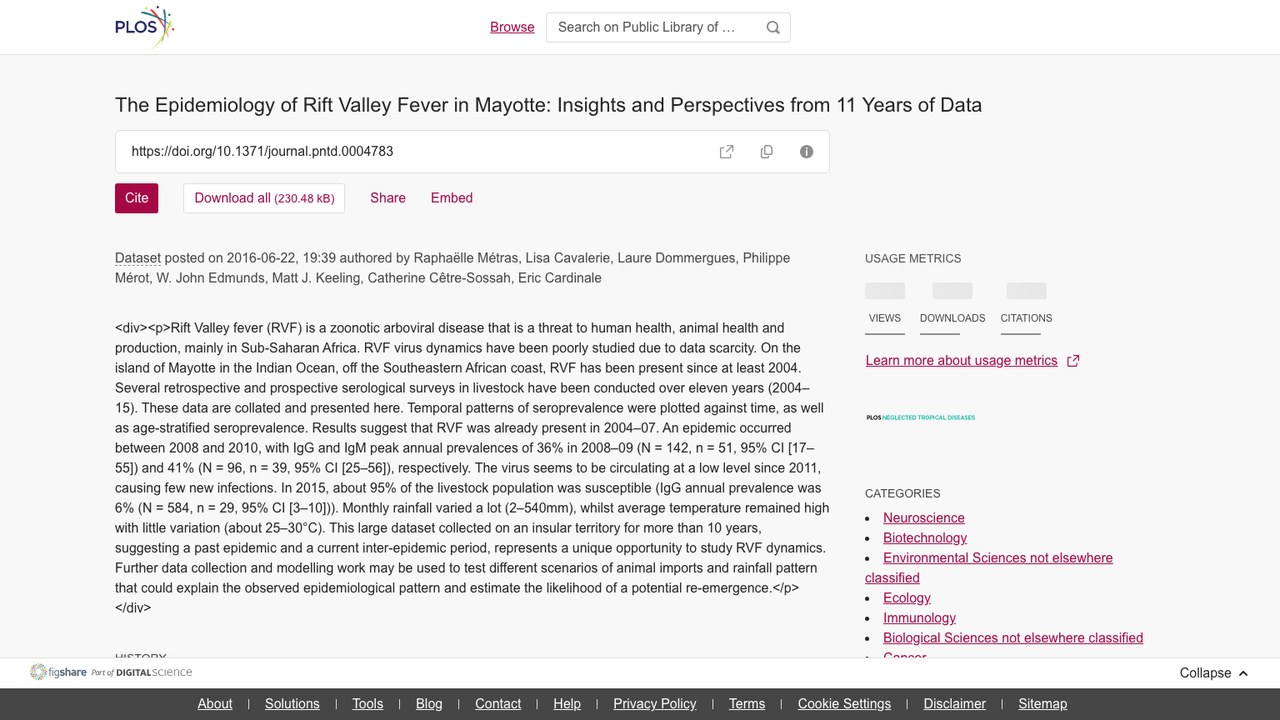1280x720 pixels.
Task: Open the Blog footer link
Action: point(429,704)
